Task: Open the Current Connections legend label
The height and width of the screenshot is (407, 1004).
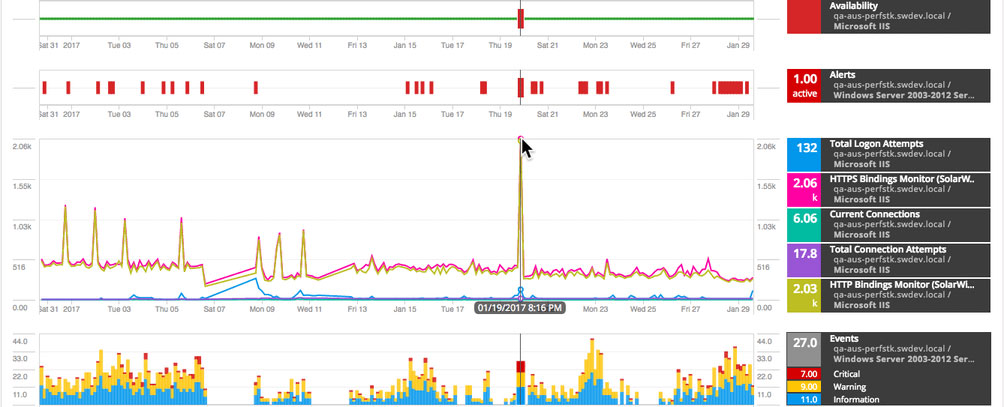Action: coord(875,214)
